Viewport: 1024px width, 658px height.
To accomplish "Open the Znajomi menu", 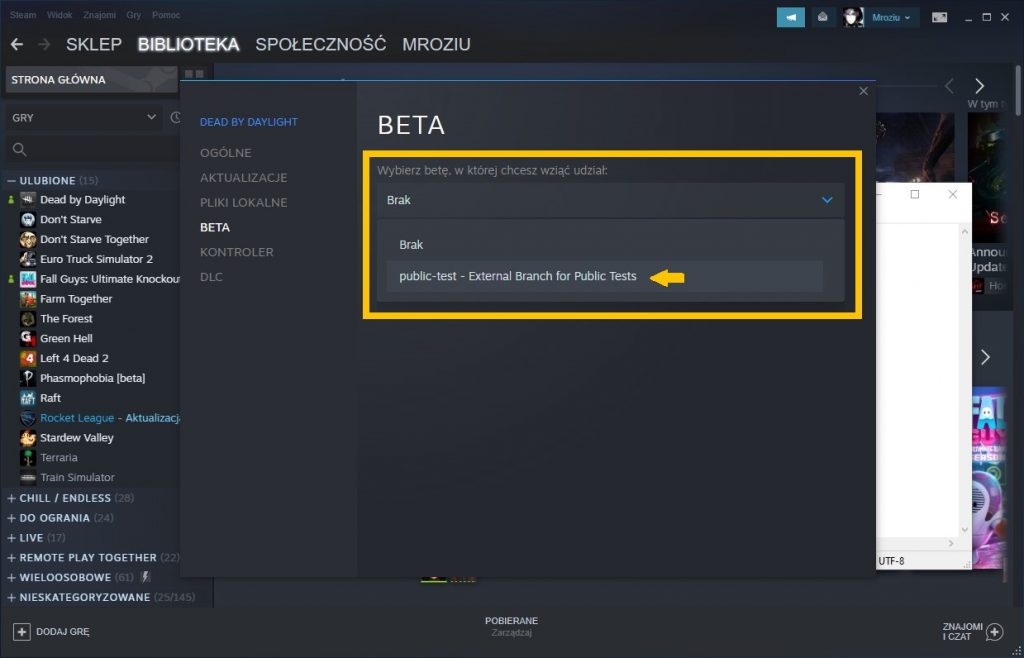I will 99,14.
